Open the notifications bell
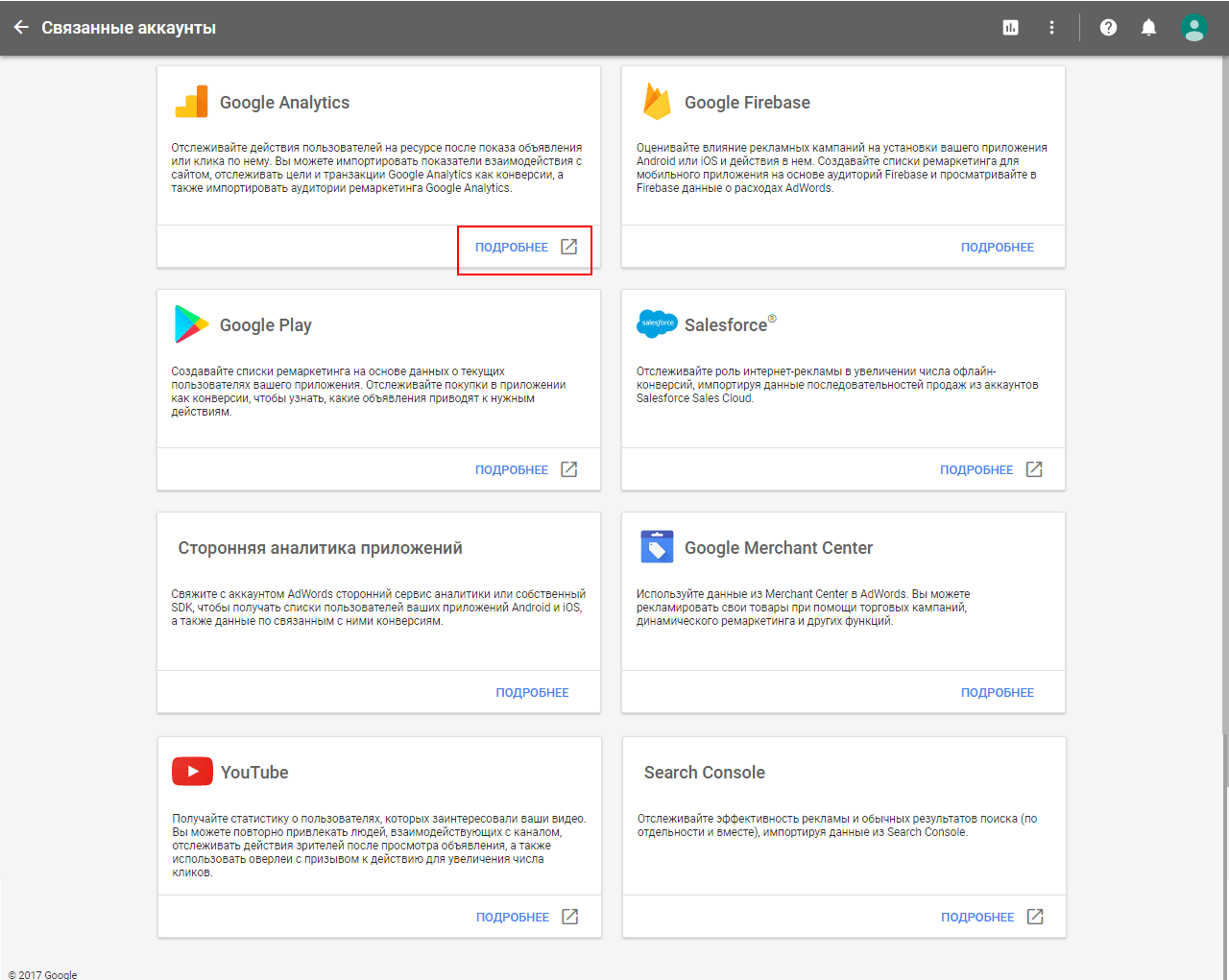Screen dimensions: 1229x980 pos(1148,28)
